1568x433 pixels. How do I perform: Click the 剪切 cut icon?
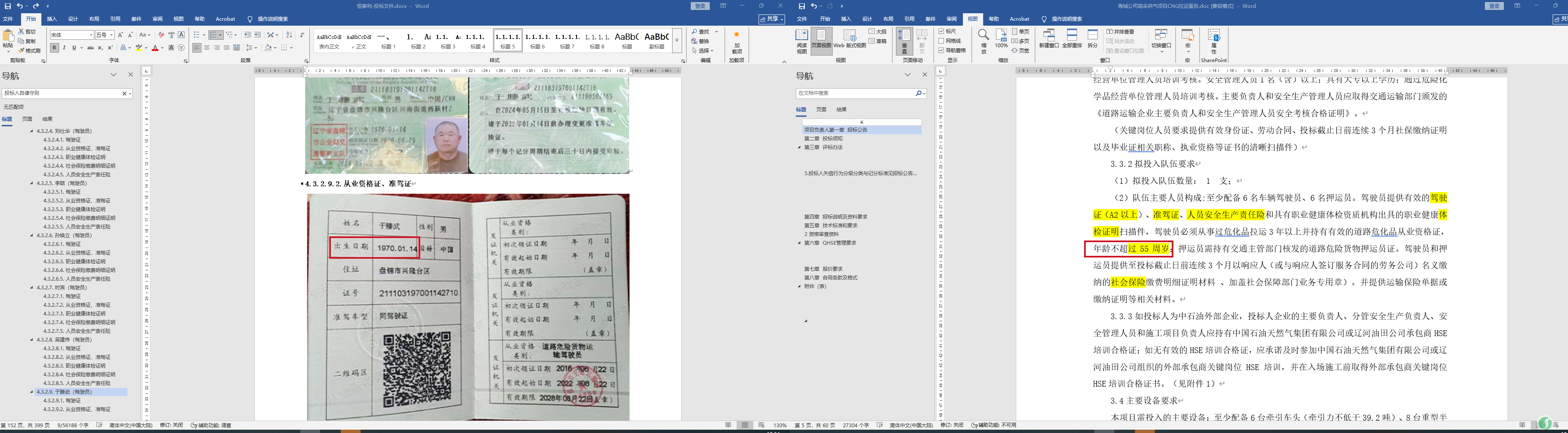(27, 31)
